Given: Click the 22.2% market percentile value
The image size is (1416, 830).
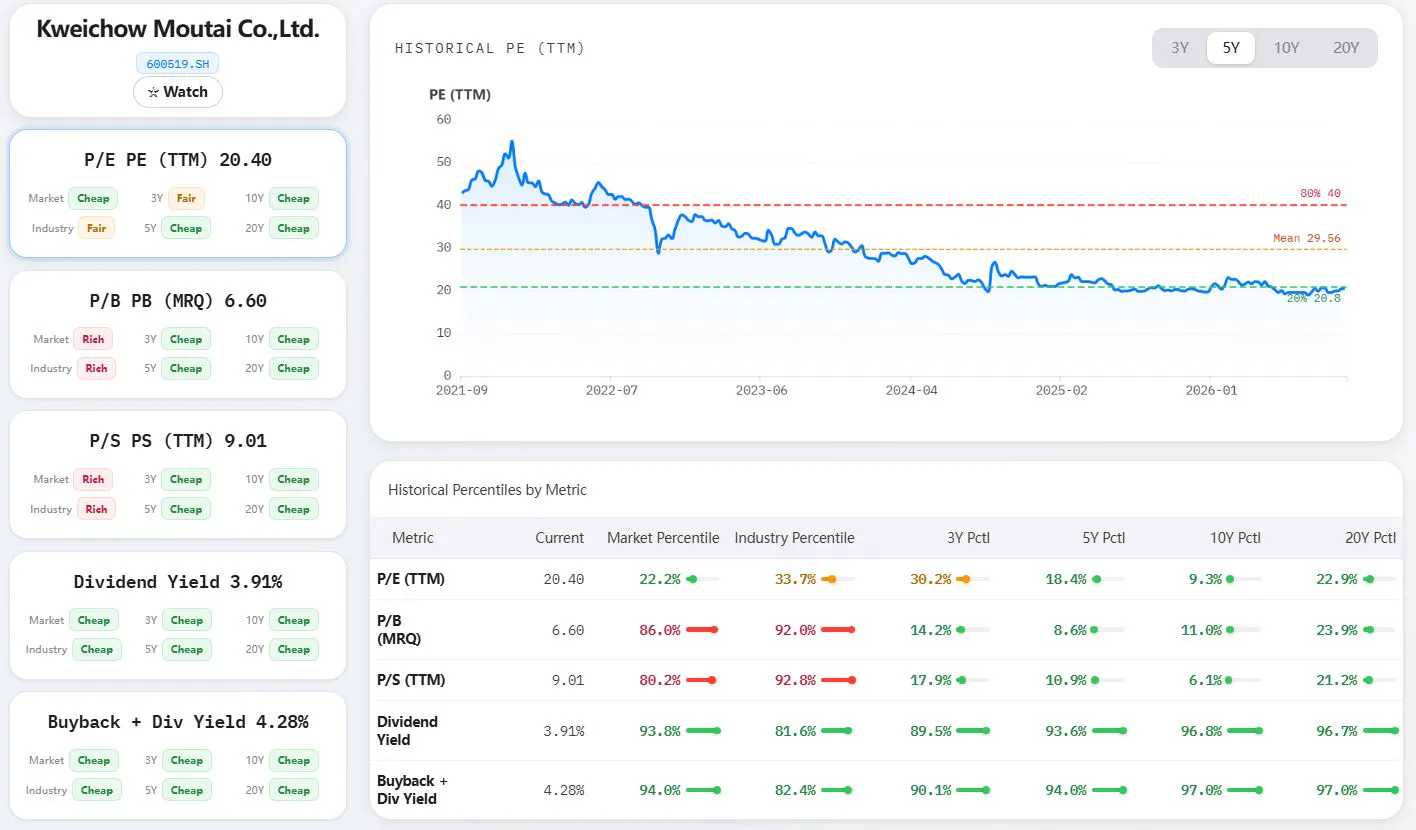Looking at the screenshot, I should tap(660, 579).
